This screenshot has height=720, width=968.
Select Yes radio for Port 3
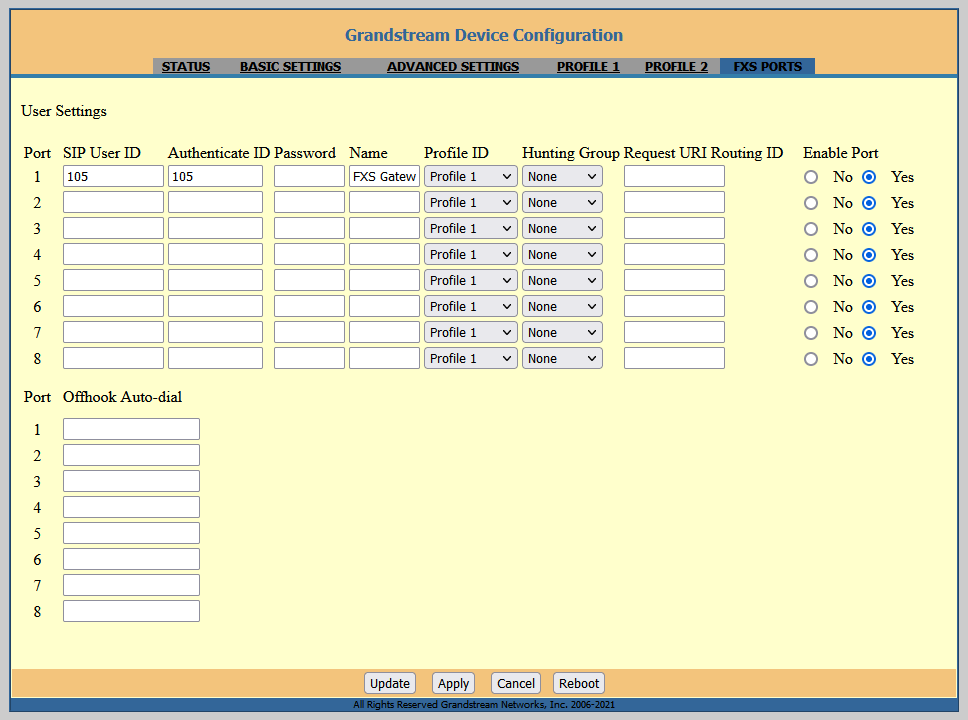[x=869, y=229]
